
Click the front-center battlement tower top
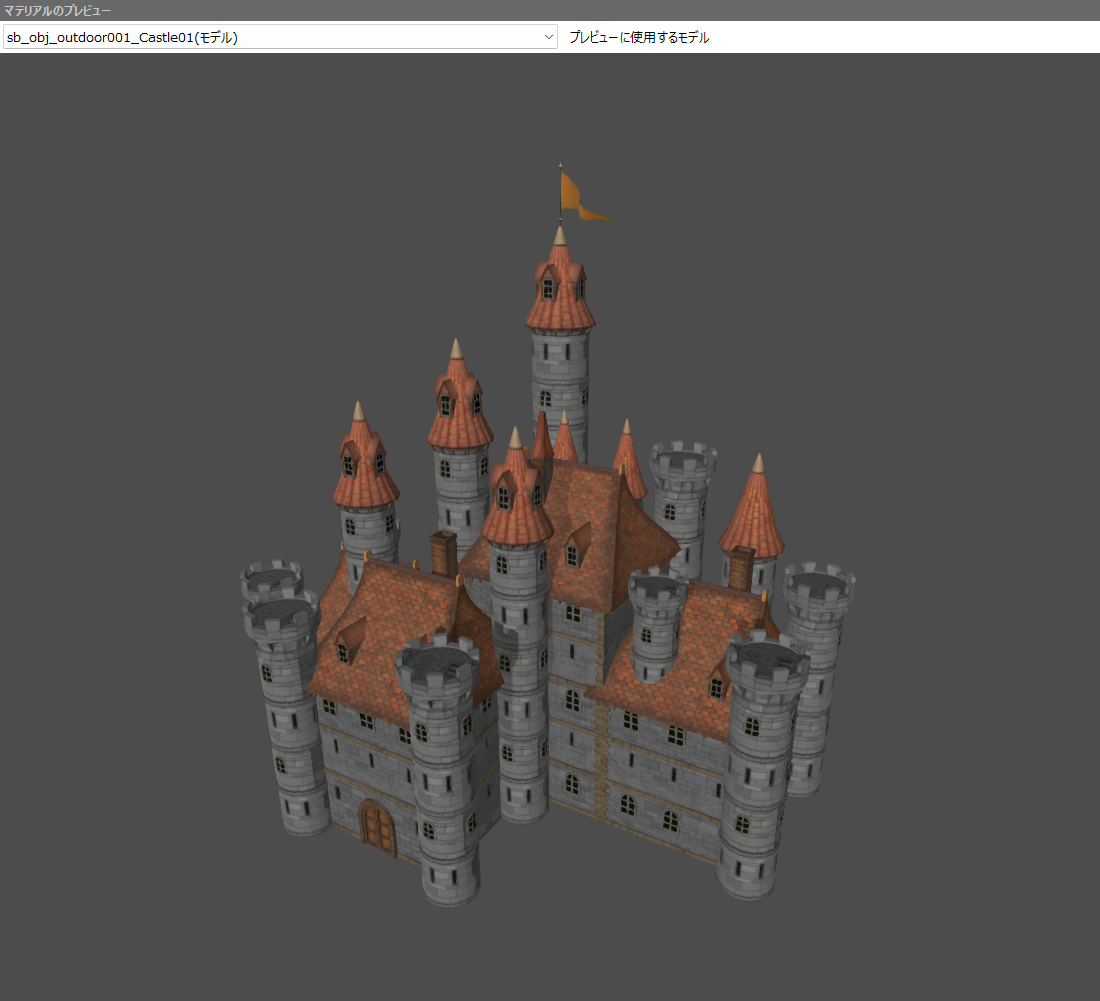[437, 662]
